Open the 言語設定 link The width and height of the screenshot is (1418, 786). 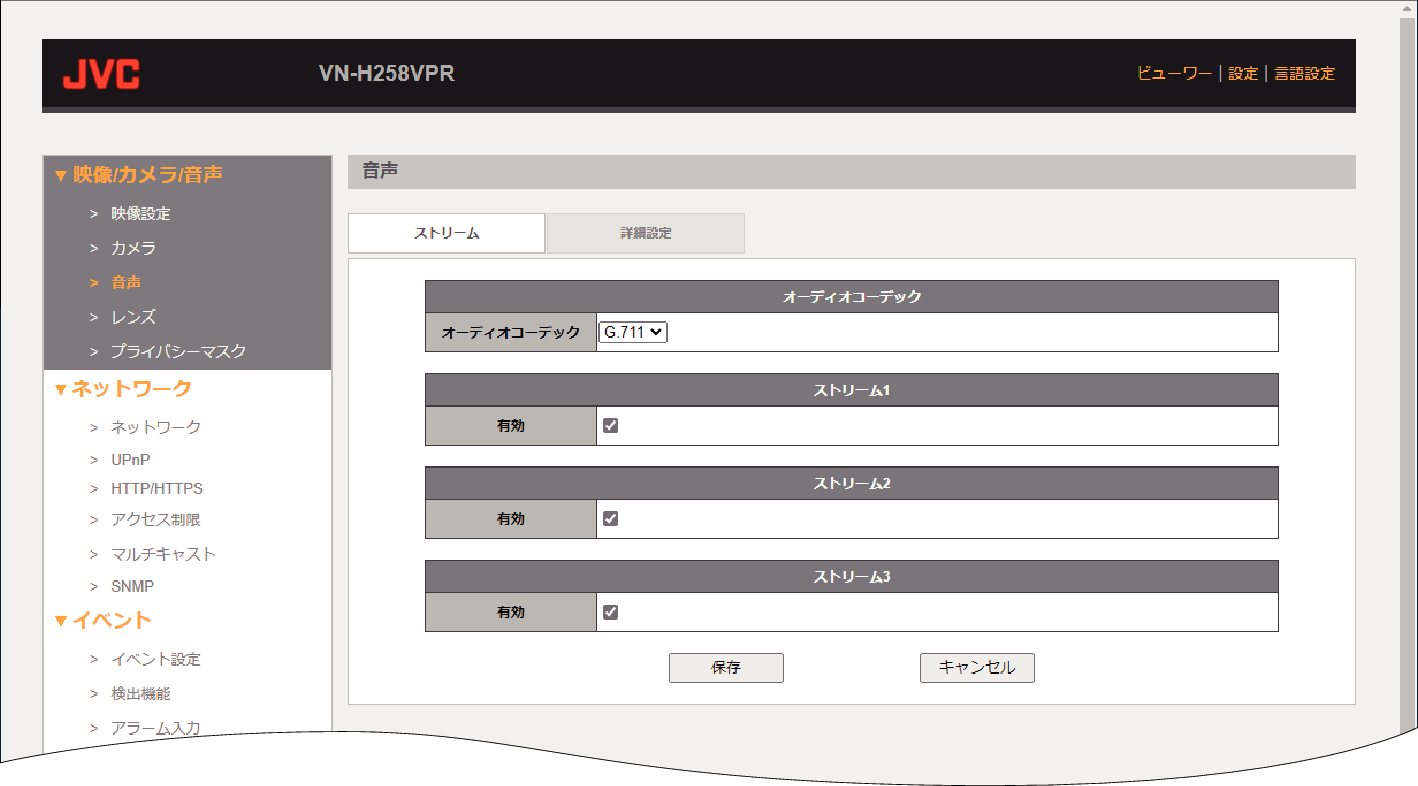1304,73
